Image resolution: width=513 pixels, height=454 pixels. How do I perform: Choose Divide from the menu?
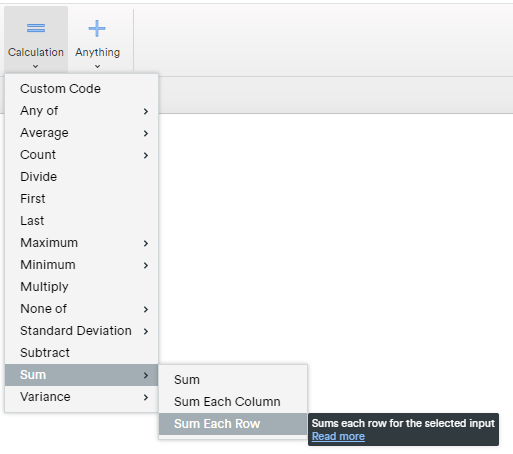click(x=81, y=177)
